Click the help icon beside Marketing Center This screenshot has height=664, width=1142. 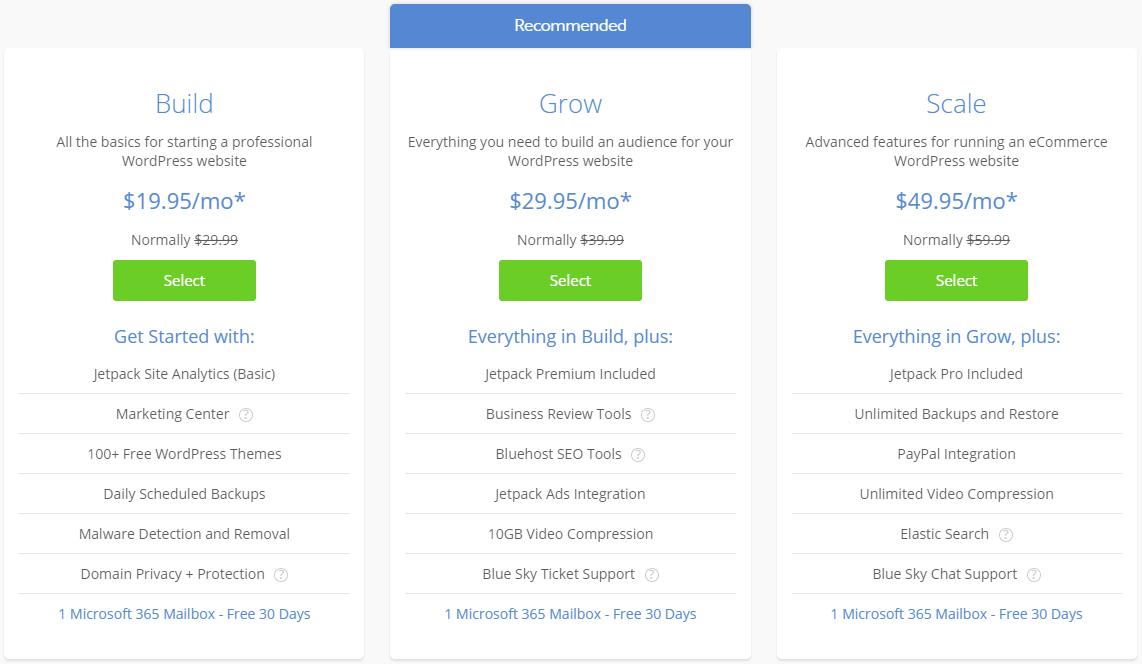pyautogui.click(x=246, y=415)
